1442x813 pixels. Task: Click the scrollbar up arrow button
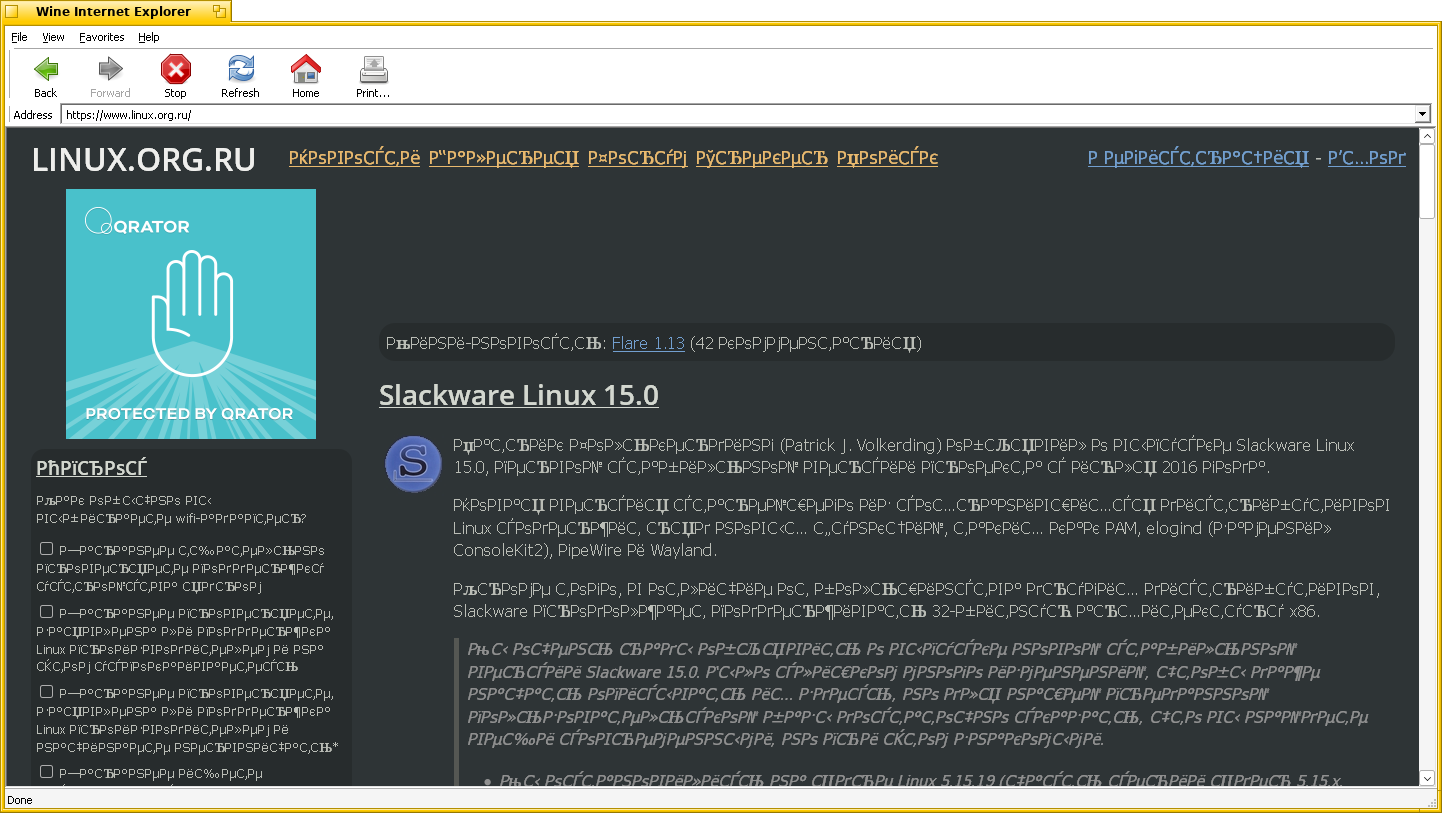1427,138
